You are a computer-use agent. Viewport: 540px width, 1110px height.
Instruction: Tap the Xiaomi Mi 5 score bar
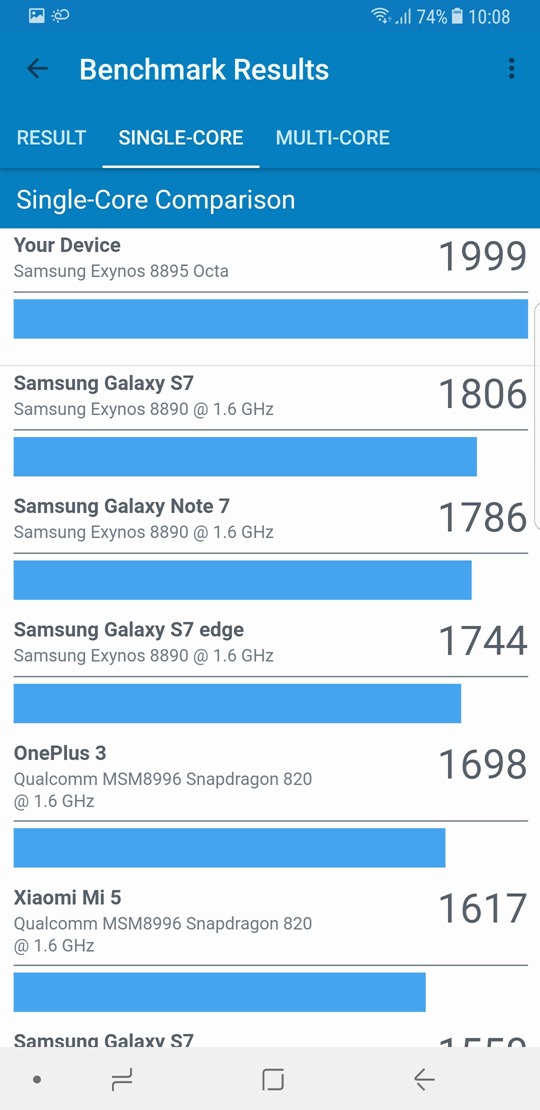219,992
